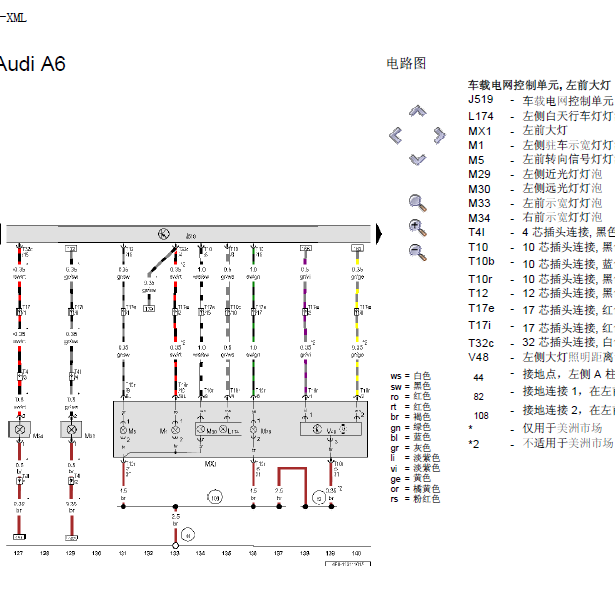Viewport: 615px width, 599px height.
Task: Click track number 127 on the bottom axis
Action: point(18,553)
